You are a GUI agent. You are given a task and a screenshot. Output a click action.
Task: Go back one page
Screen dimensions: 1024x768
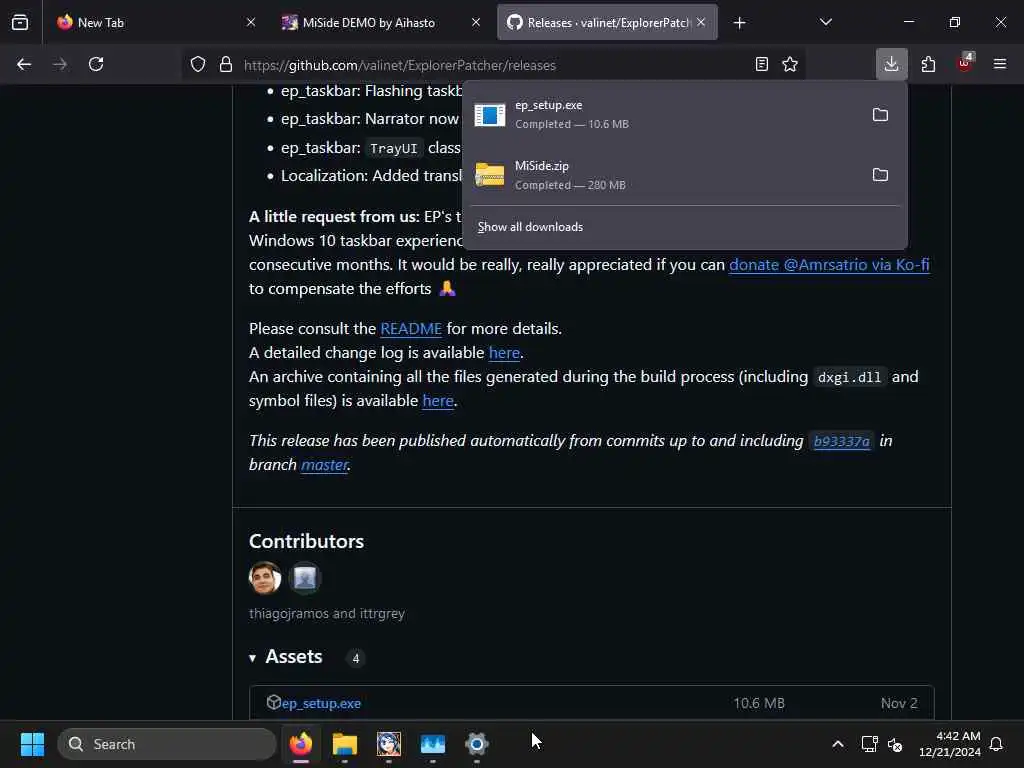[x=24, y=64]
